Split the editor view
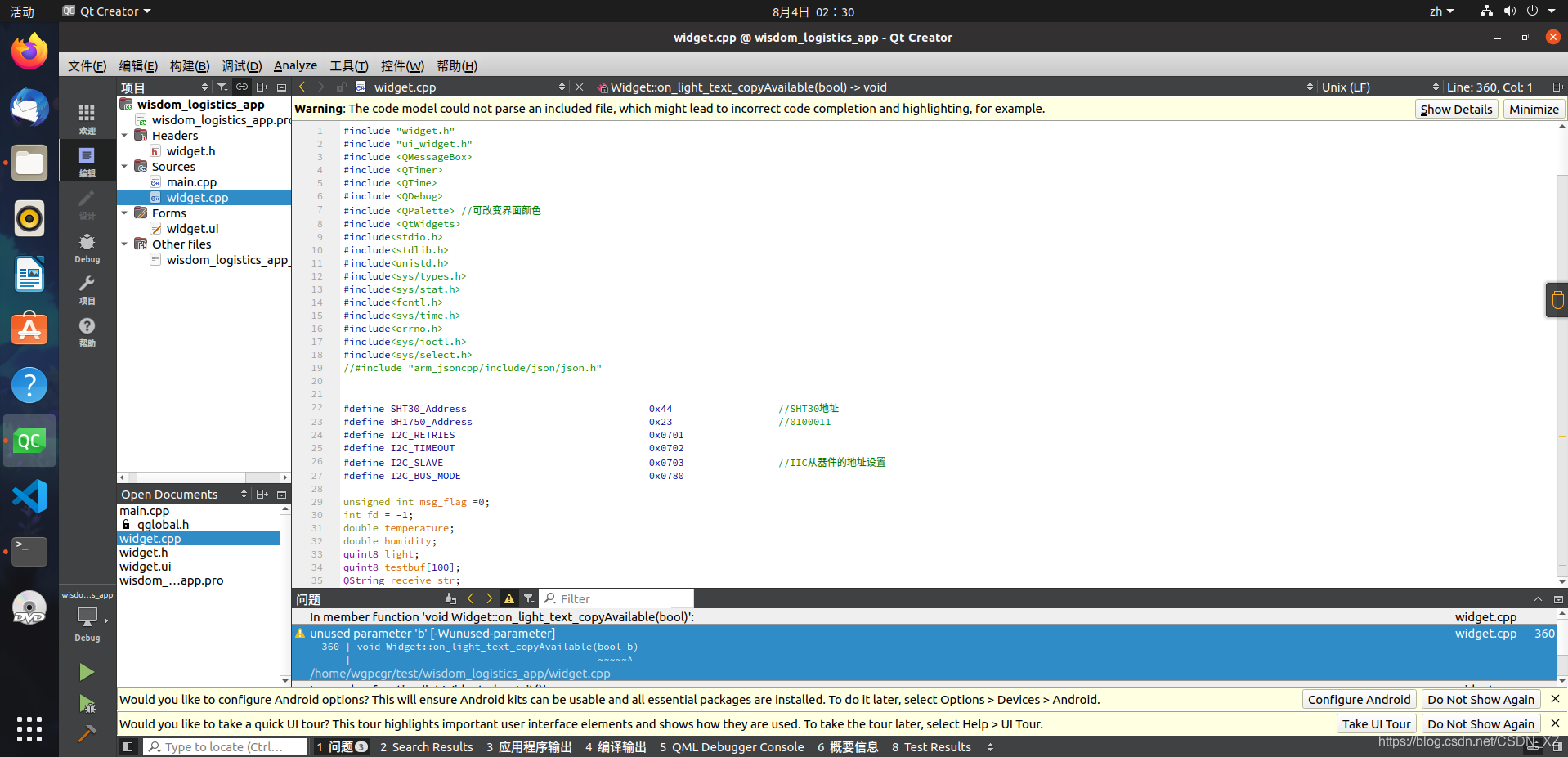The image size is (1568, 757). [x=1558, y=87]
